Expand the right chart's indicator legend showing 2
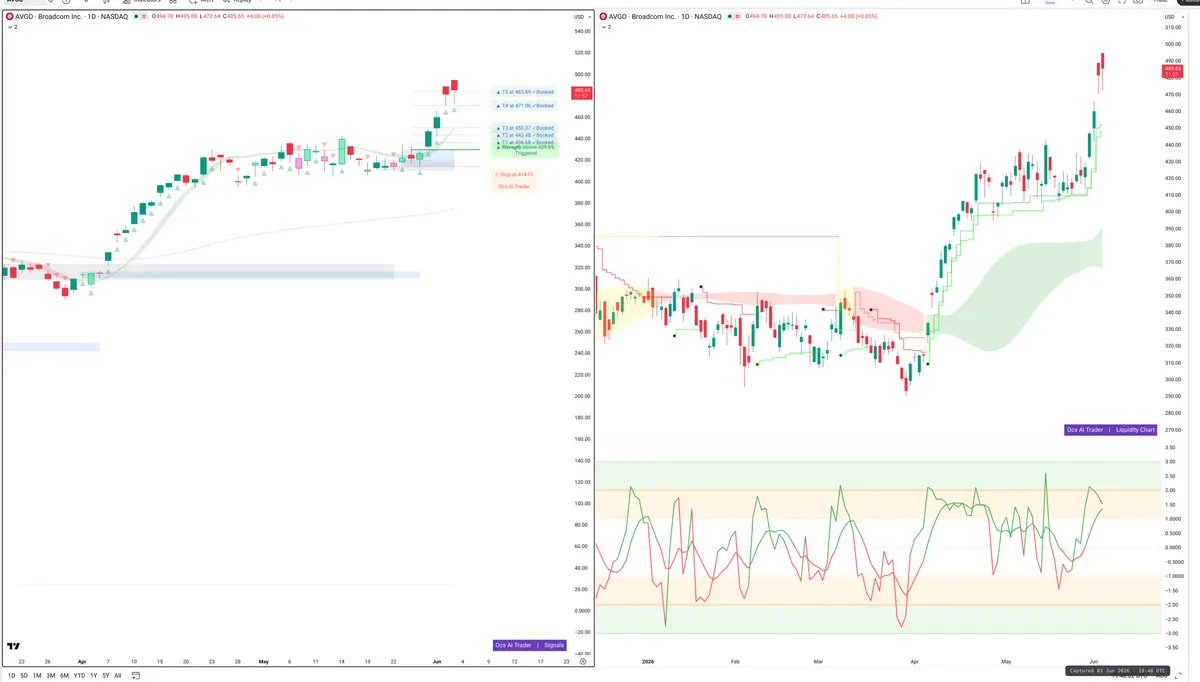 pos(606,27)
